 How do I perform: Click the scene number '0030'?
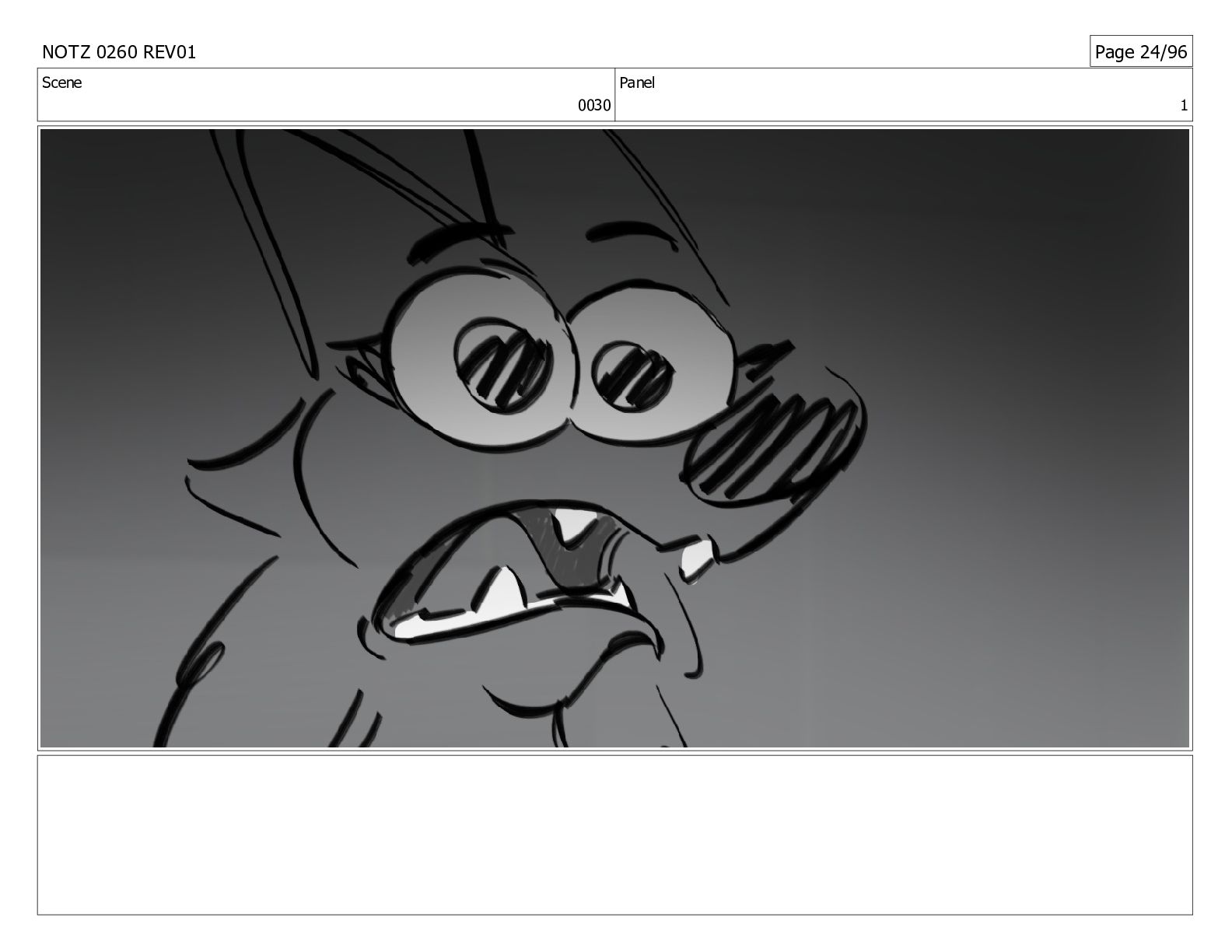pos(594,106)
